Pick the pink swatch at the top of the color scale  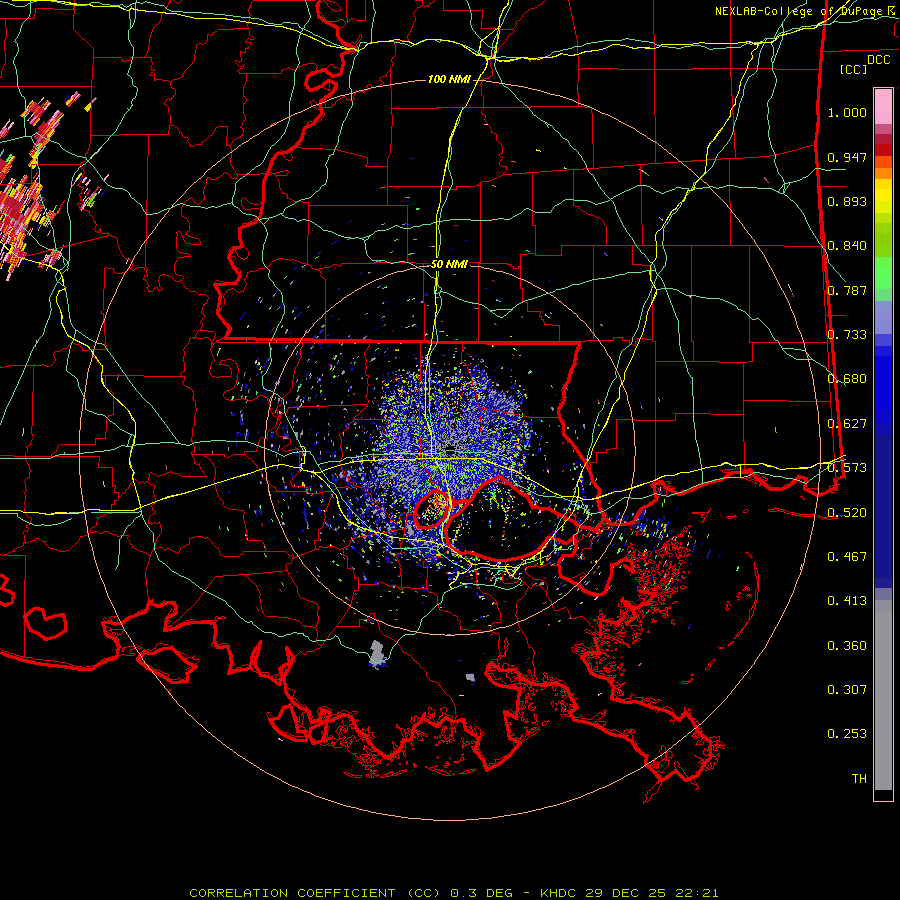(x=883, y=106)
